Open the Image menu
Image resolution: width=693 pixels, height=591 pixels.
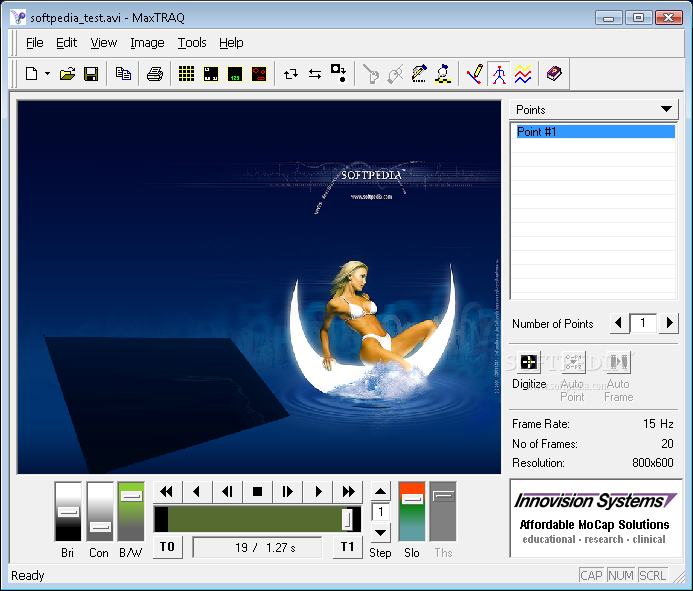[x=147, y=43]
